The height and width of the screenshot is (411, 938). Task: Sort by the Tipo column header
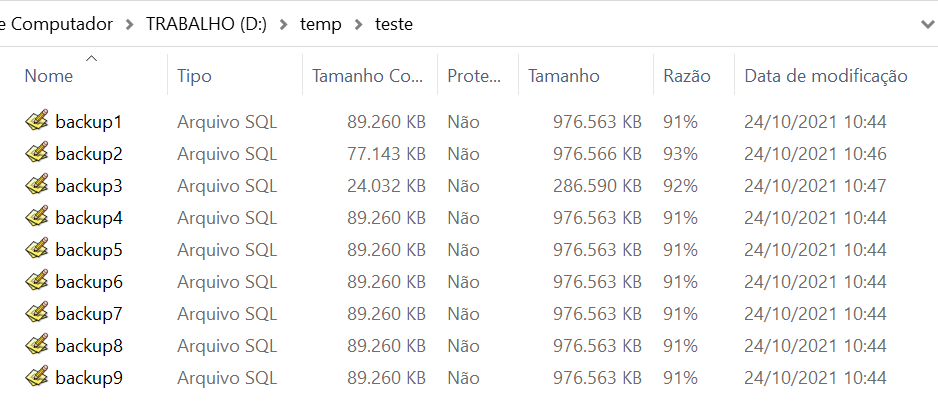[x=194, y=76]
